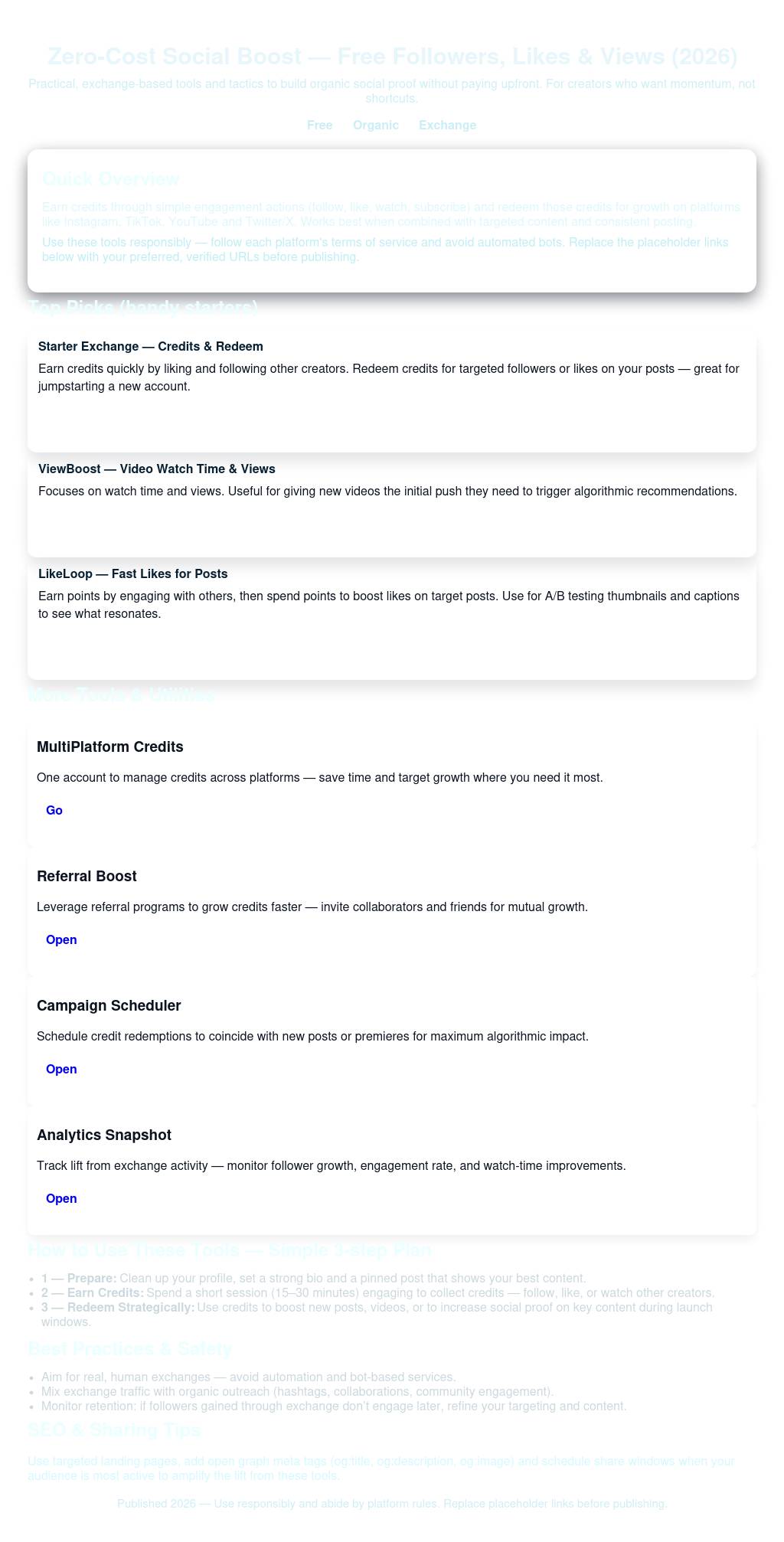Click the Campaign Scheduler card heading
784x1542 pixels.
109,1005
